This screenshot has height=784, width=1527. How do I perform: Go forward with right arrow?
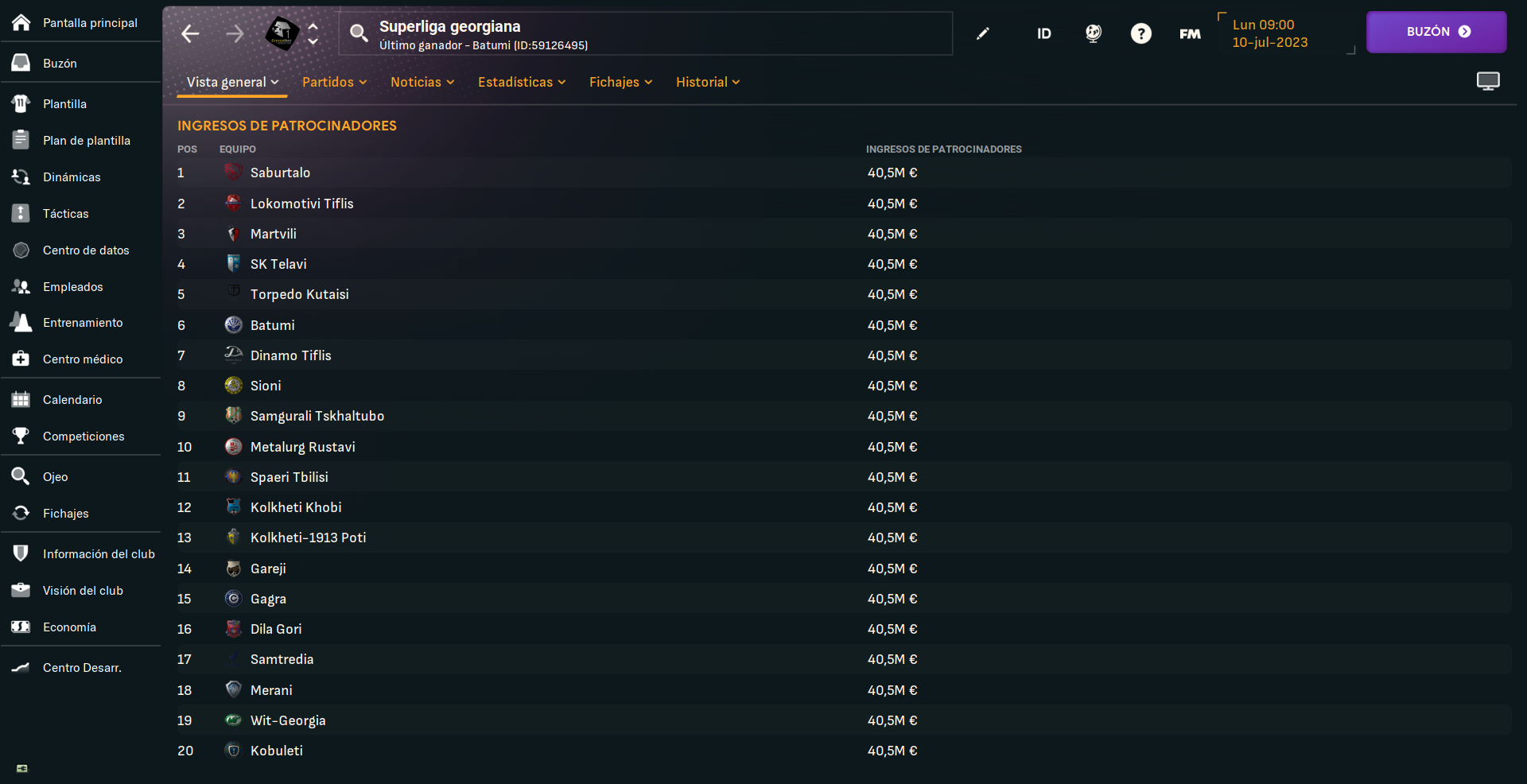coord(235,33)
